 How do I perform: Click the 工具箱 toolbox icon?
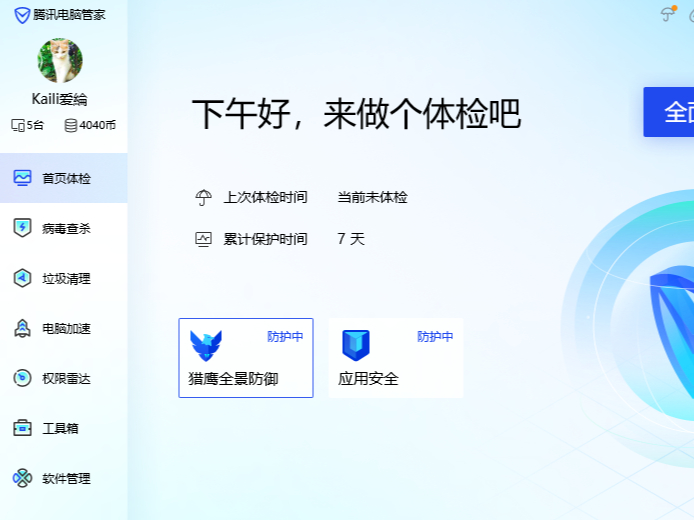tap(22, 428)
